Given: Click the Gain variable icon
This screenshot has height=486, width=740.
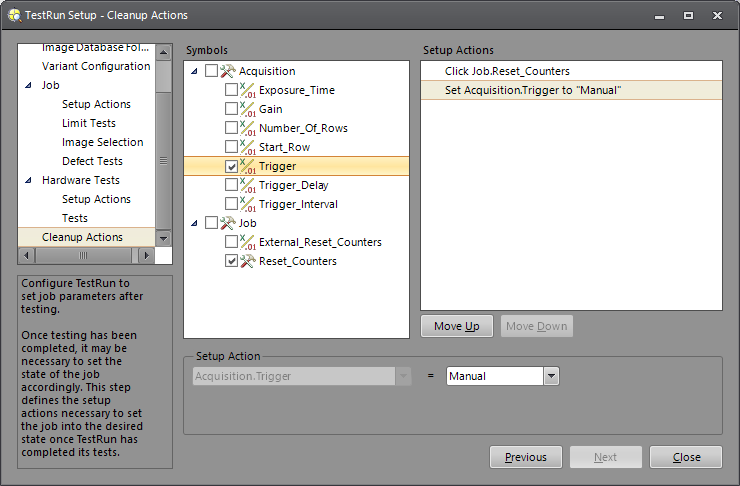Looking at the screenshot, I should [248, 109].
